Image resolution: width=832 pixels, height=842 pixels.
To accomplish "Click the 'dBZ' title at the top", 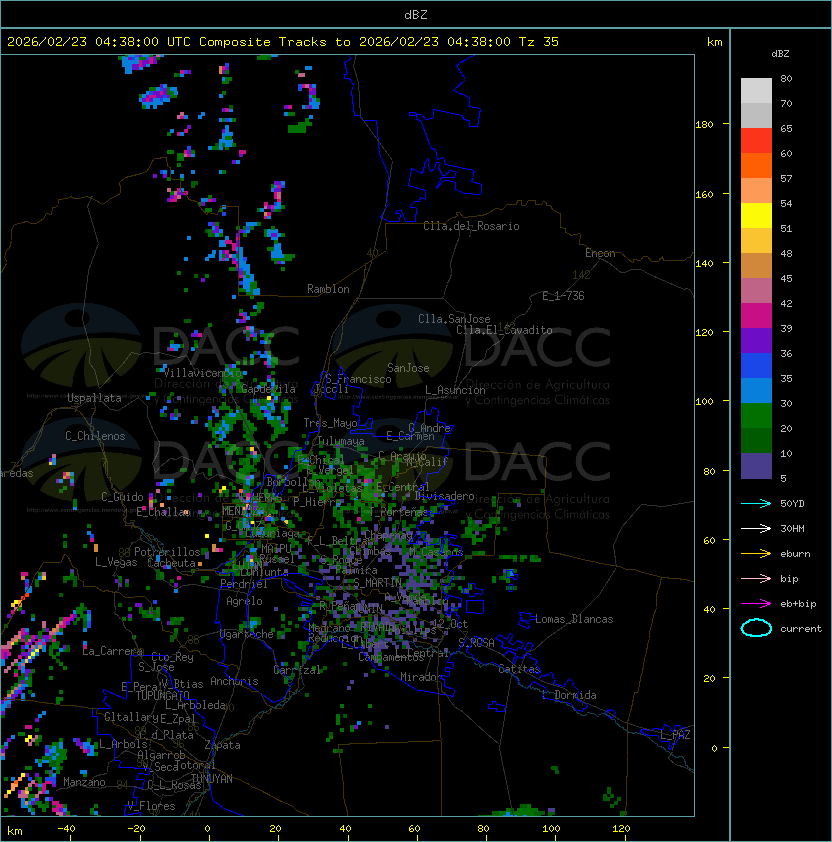I will [416, 15].
